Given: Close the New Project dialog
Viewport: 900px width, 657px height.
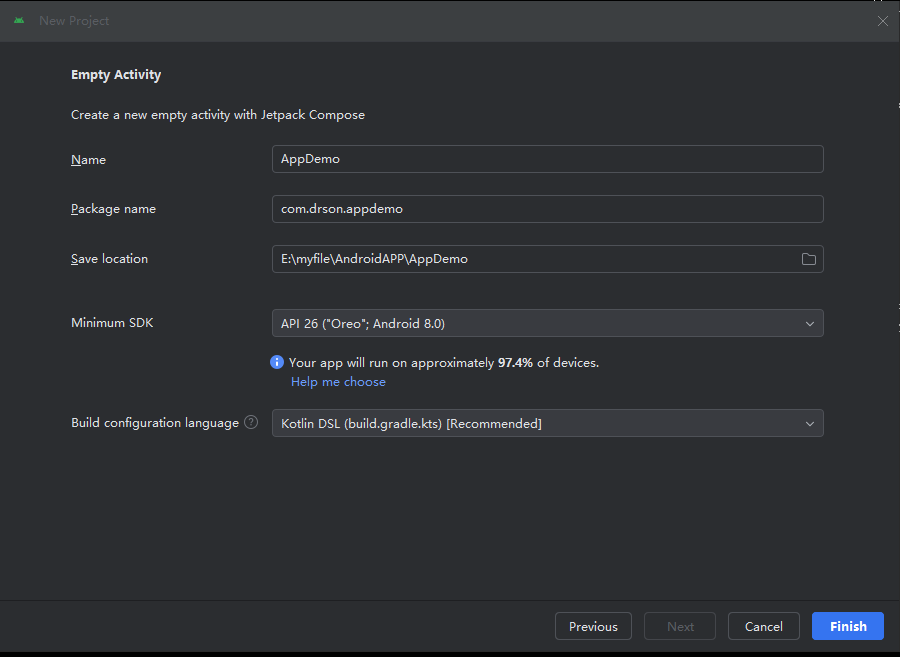Looking at the screenshot, I should coord(882,21).
